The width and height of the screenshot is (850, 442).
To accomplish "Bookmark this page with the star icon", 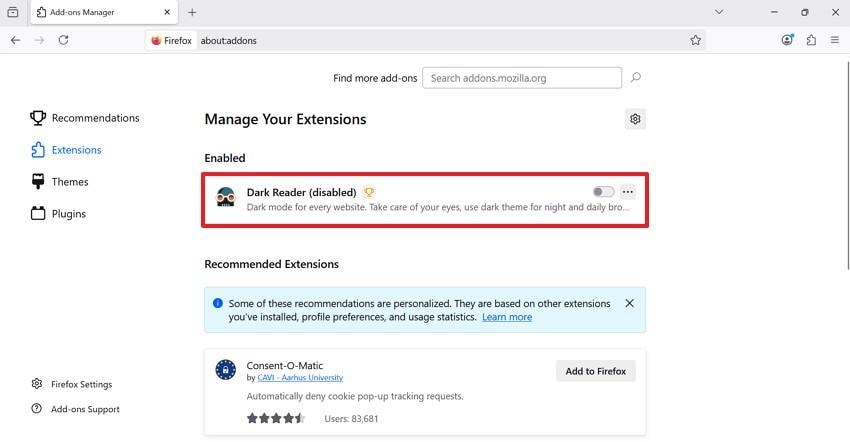I will [696, 40].
